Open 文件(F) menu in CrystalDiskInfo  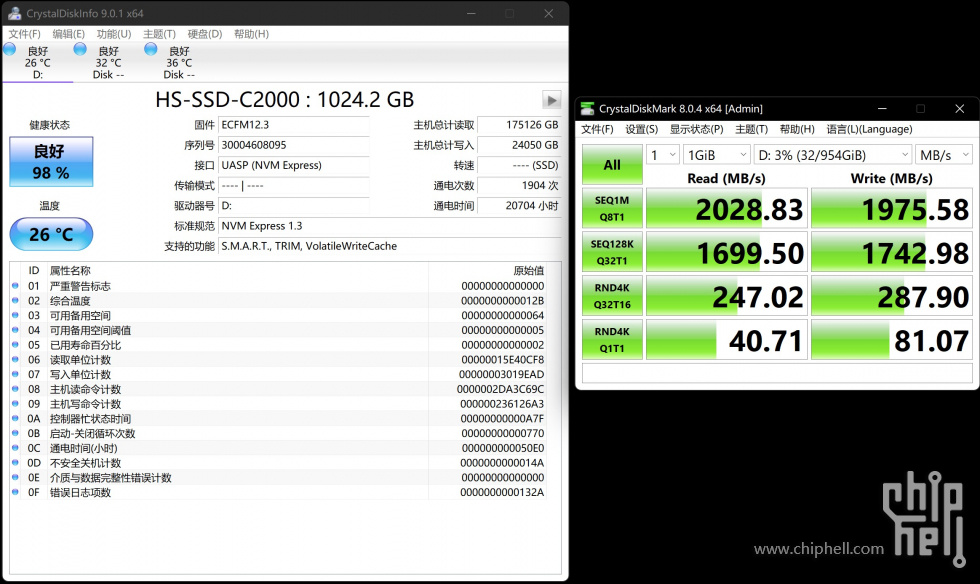(24, 34)
